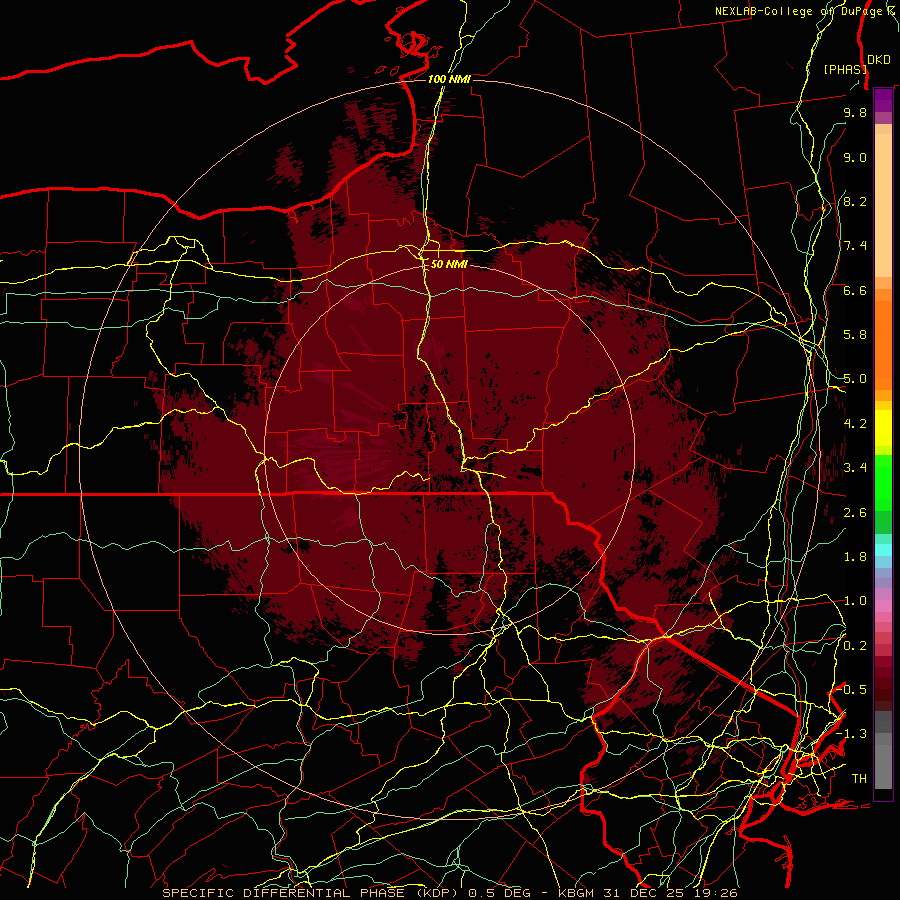Click the 4.2 legend value
This screenshot has height=900, width=900.
point(855,424)
